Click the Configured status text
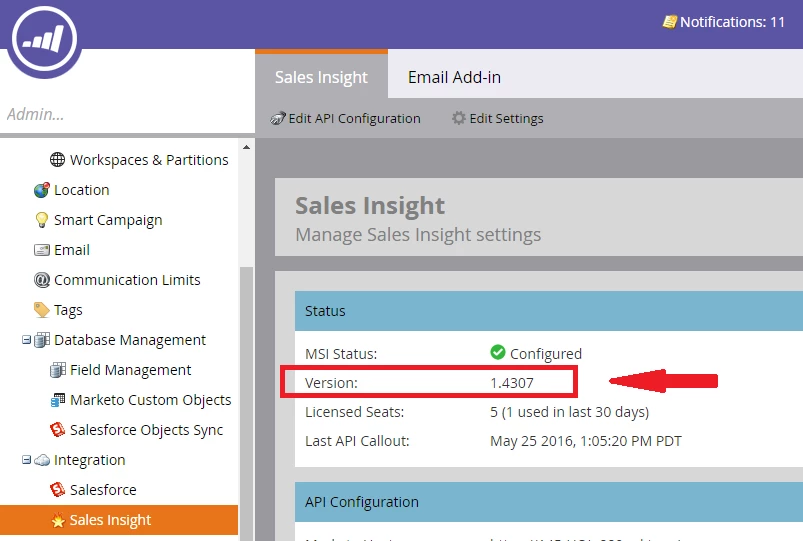The image size is (803, 541). [546, 354]
